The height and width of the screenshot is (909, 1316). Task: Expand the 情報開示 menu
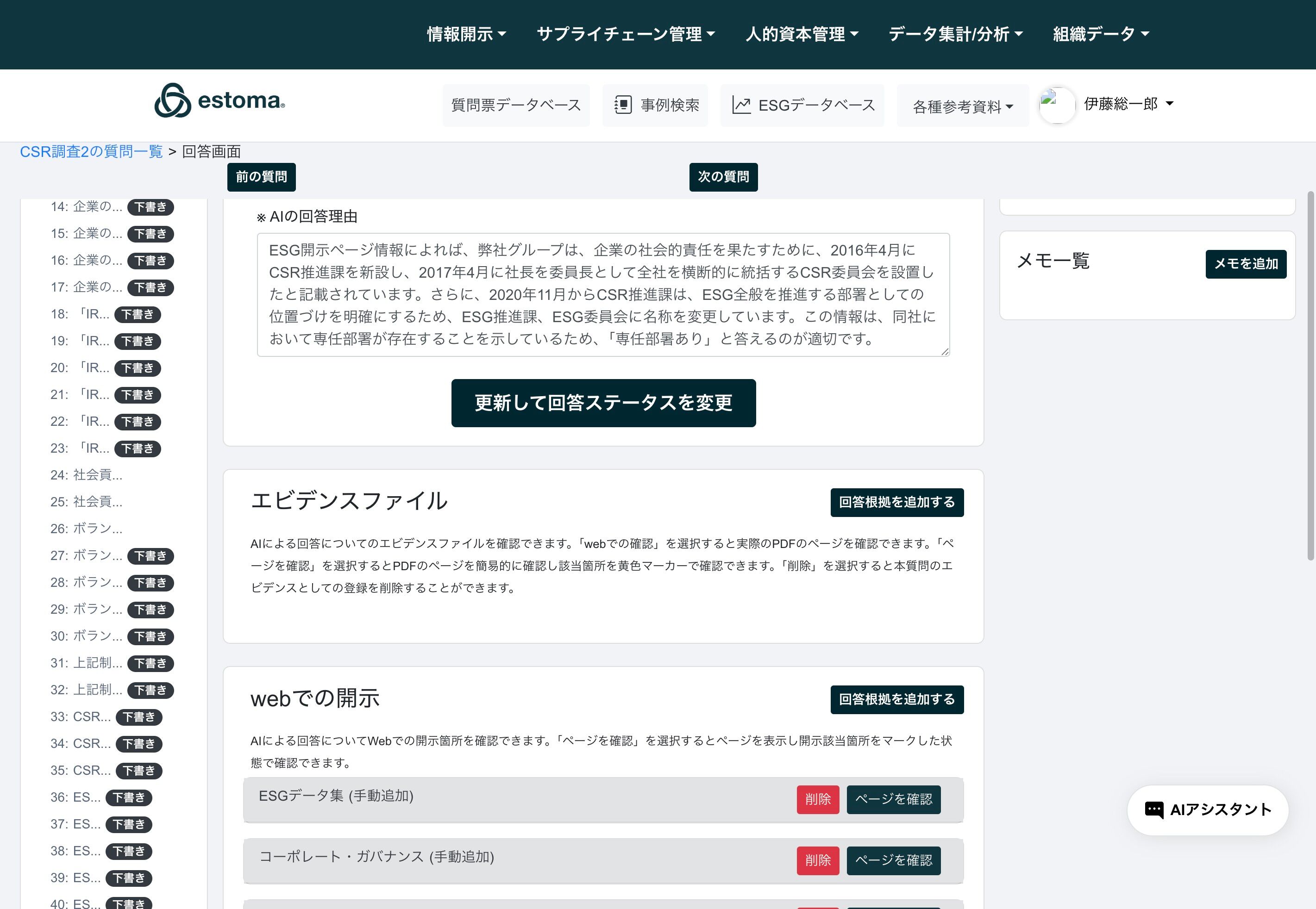466,34
